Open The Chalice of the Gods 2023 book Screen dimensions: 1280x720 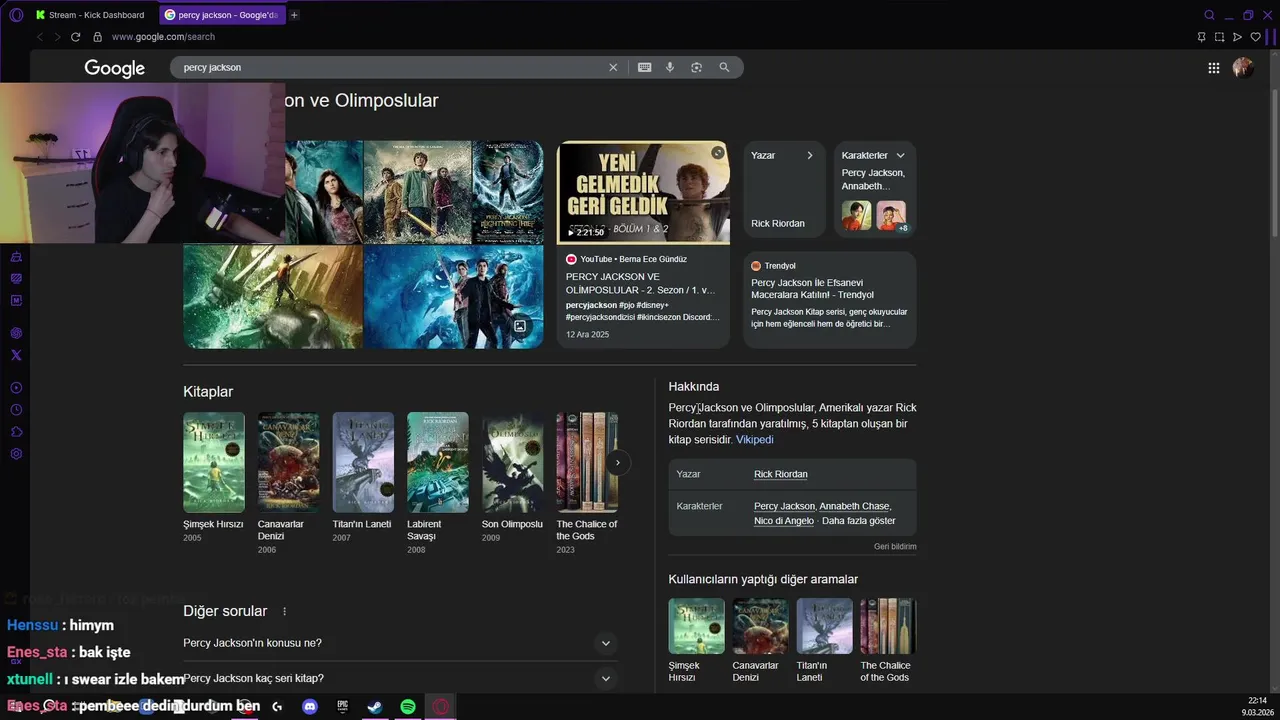point(587,482)
